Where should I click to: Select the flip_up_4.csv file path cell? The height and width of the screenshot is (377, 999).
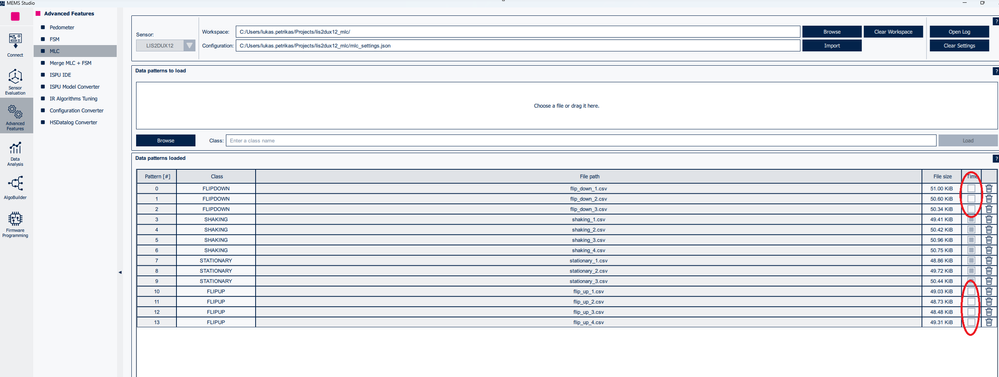pos(589,322)
